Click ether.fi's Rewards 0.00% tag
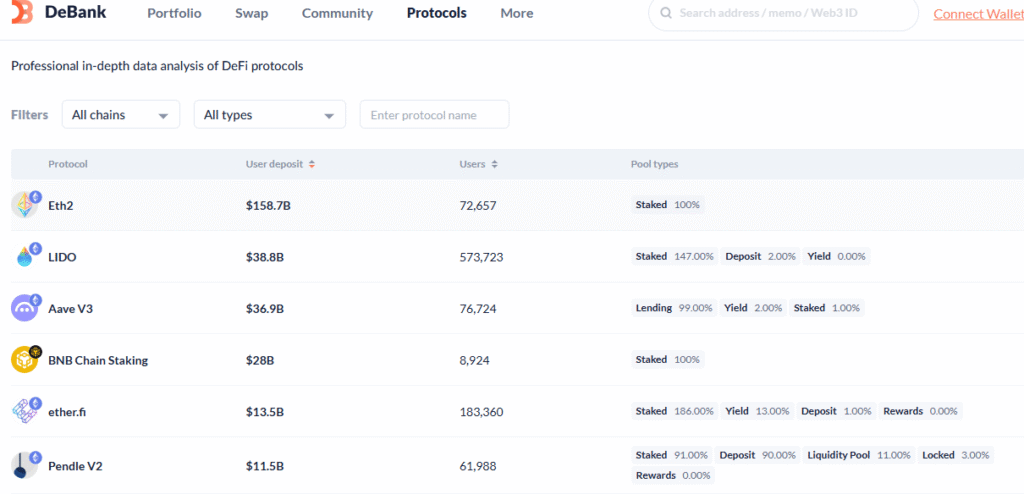This screenshot has height=494, width=1024. tap(921, 411)
